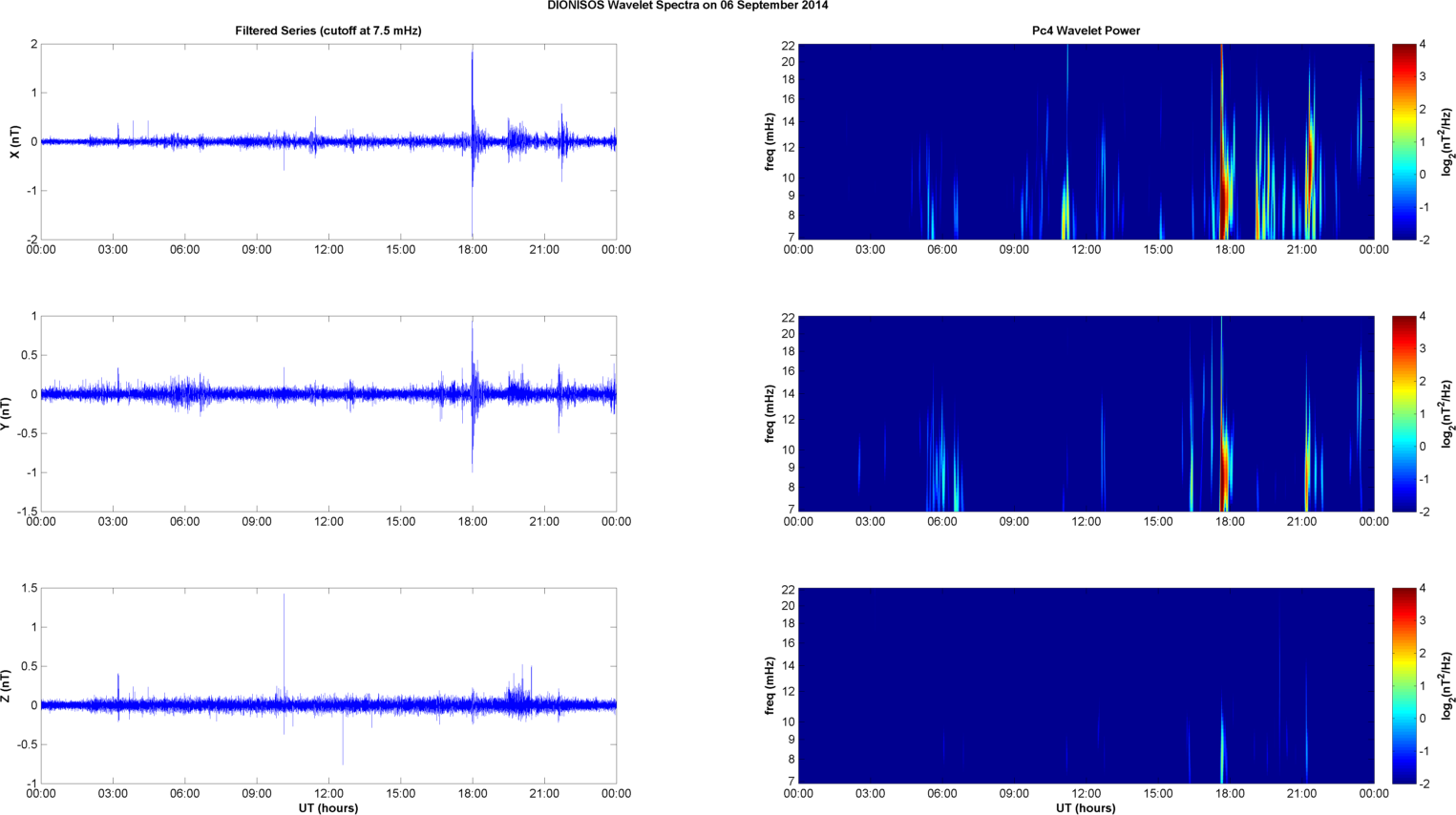The height and width of the screenshot is (815, 1456).
Task: Click the 'Filtered Series (cutoff at 7.5 mHz)' heading
Action: pos(328,31)
